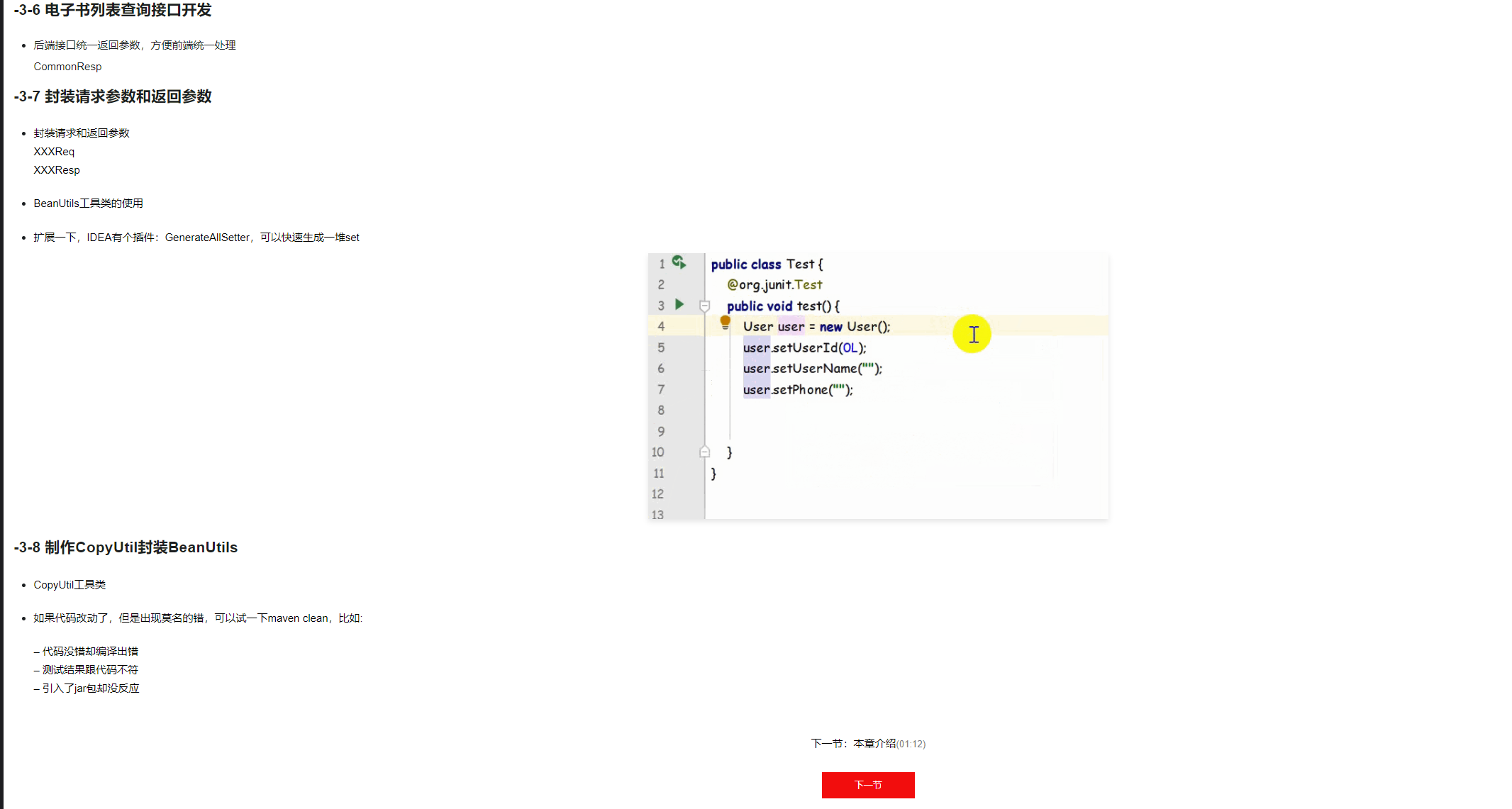The height and width of the screenshot is (809, 1512).
Task: Click the 3-8 制作CopyUtil封装BeanUtils heading
Action: pos(126,547)
